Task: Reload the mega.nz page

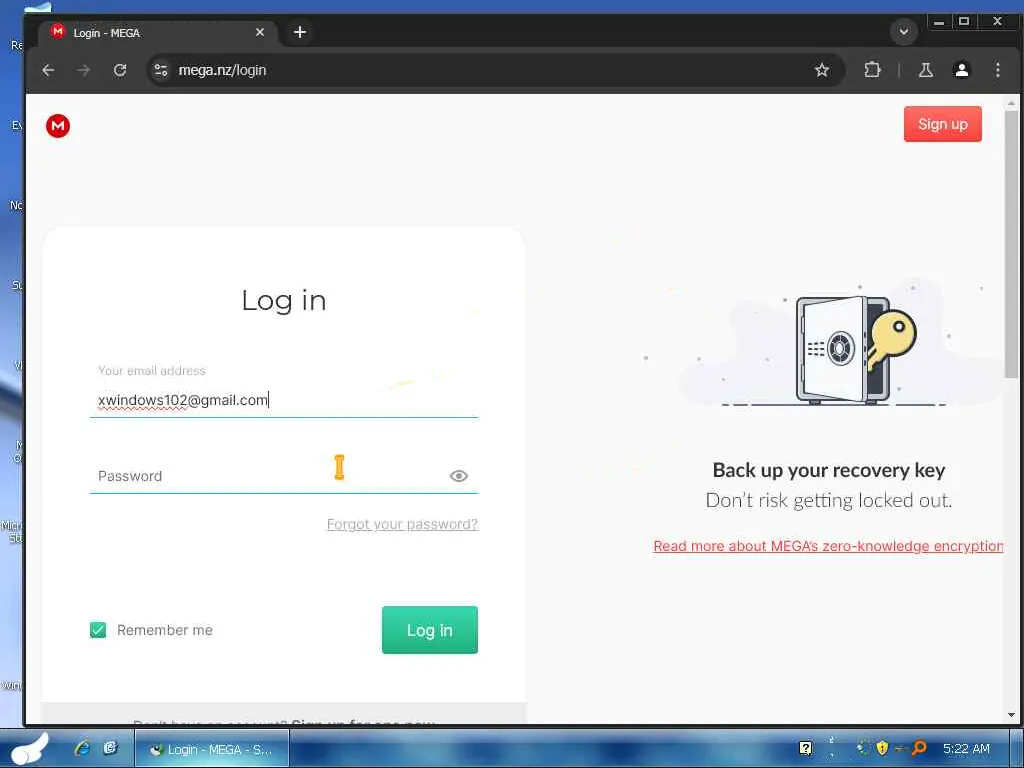Action: click(x=120, y=70)
